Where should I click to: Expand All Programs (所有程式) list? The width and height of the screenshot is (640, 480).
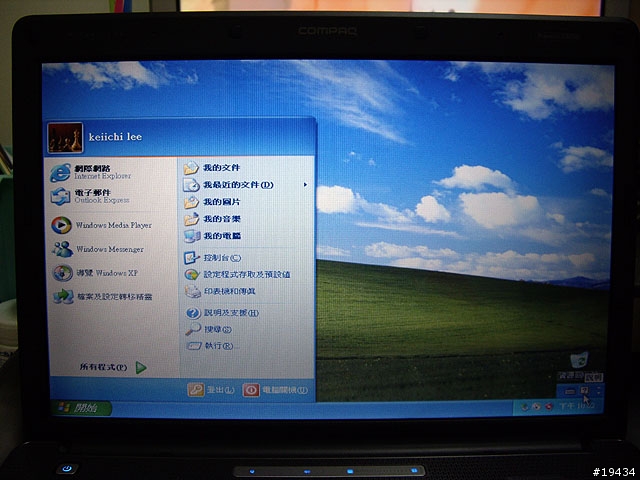coord(113,367)
